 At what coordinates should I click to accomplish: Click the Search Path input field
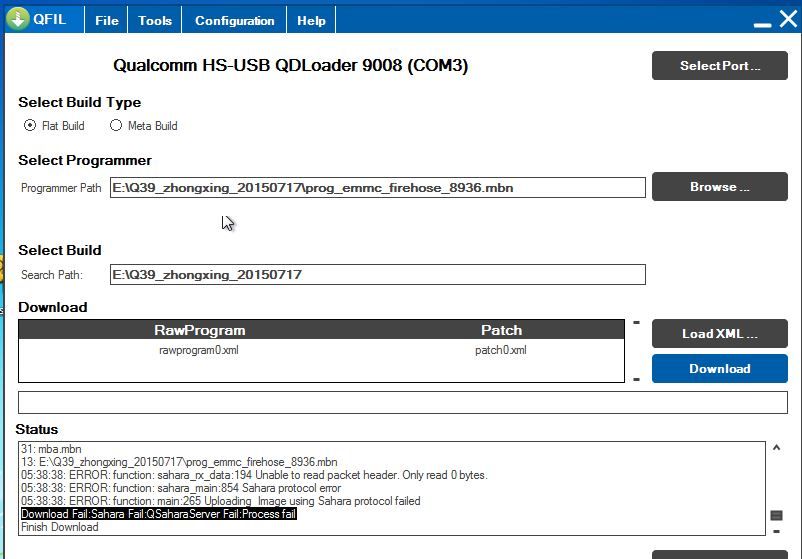click(x=377, y=275)
